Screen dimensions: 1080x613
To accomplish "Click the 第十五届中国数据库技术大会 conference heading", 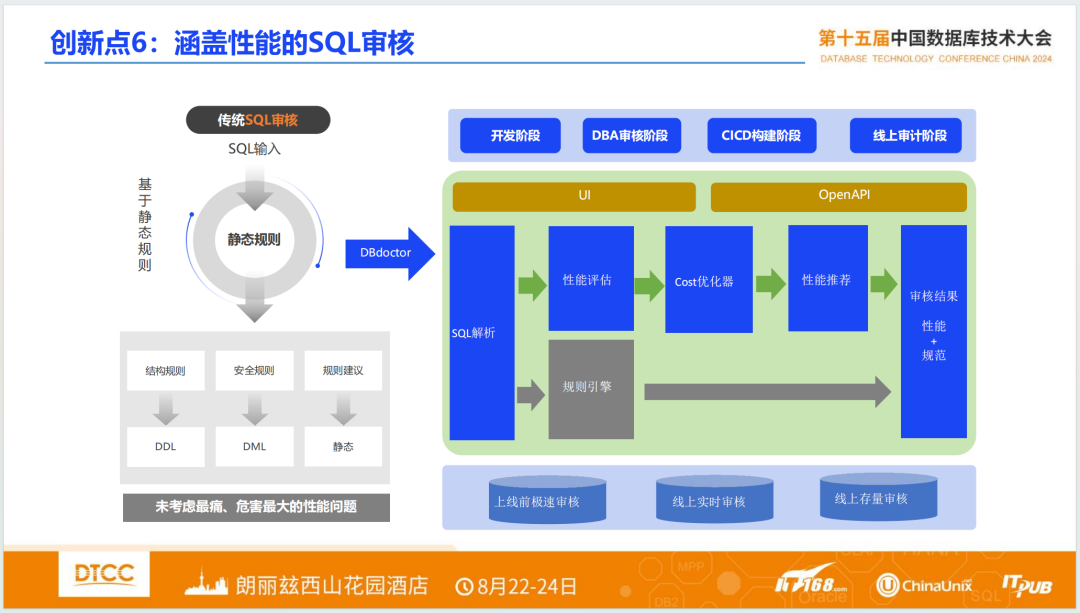I will (x=935, y=38).
